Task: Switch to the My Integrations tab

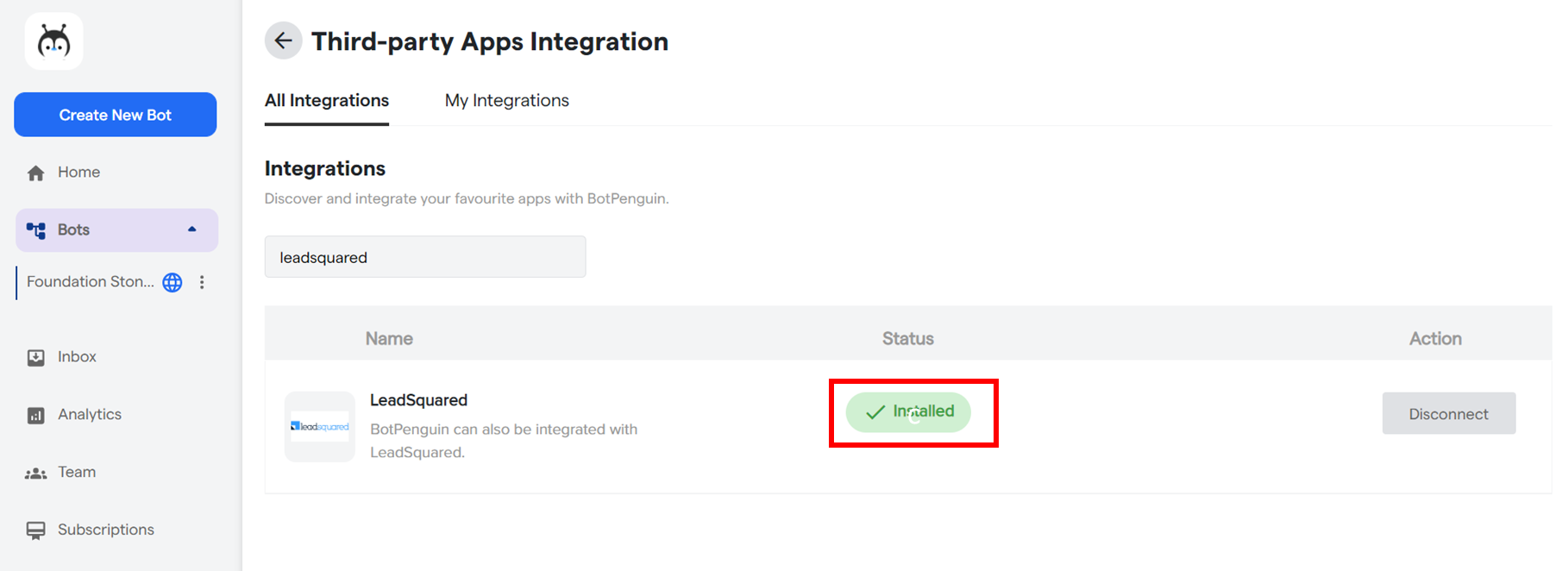Action: point(506,101)
